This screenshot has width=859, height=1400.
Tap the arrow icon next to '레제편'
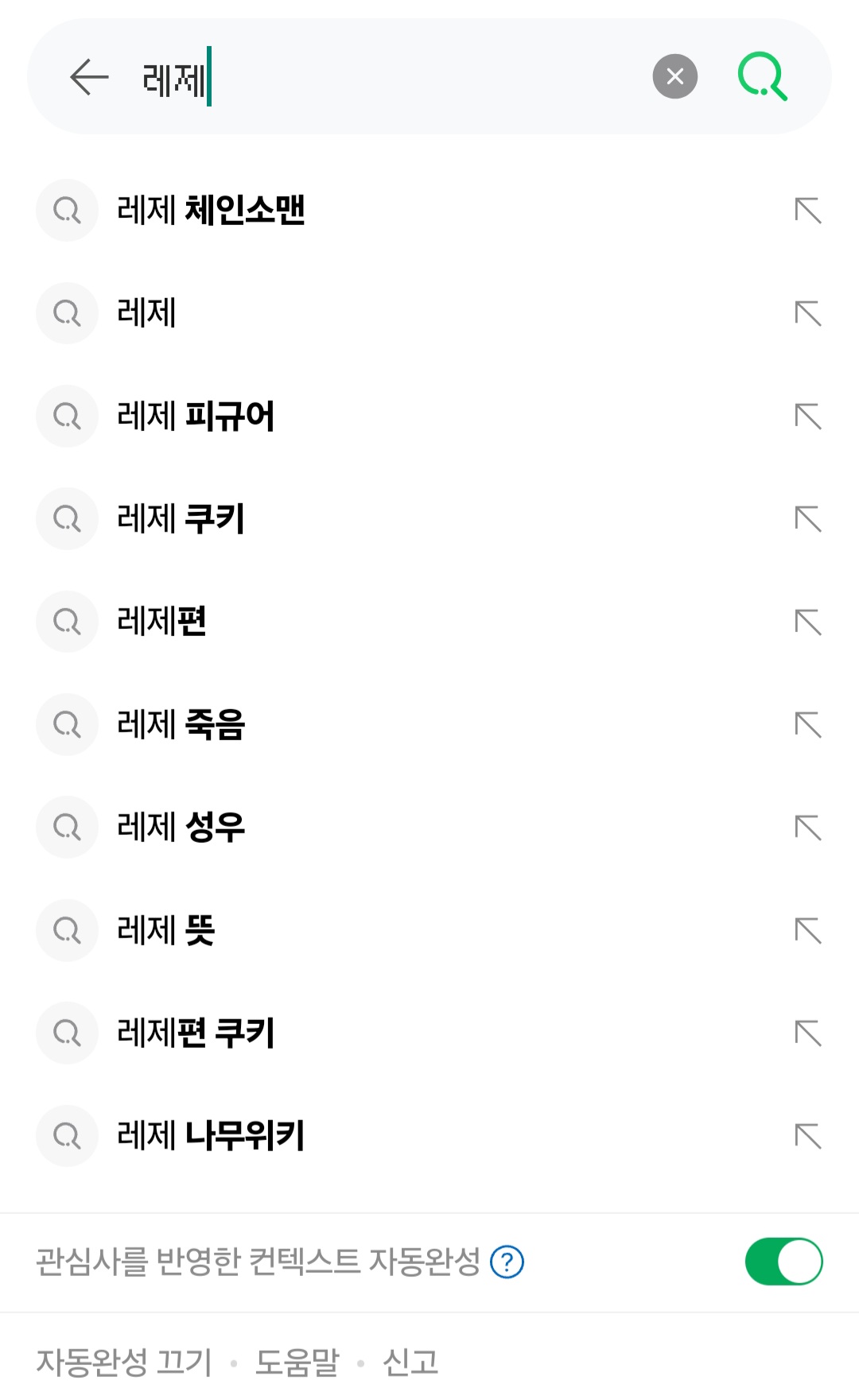click(x=807, y=622)
